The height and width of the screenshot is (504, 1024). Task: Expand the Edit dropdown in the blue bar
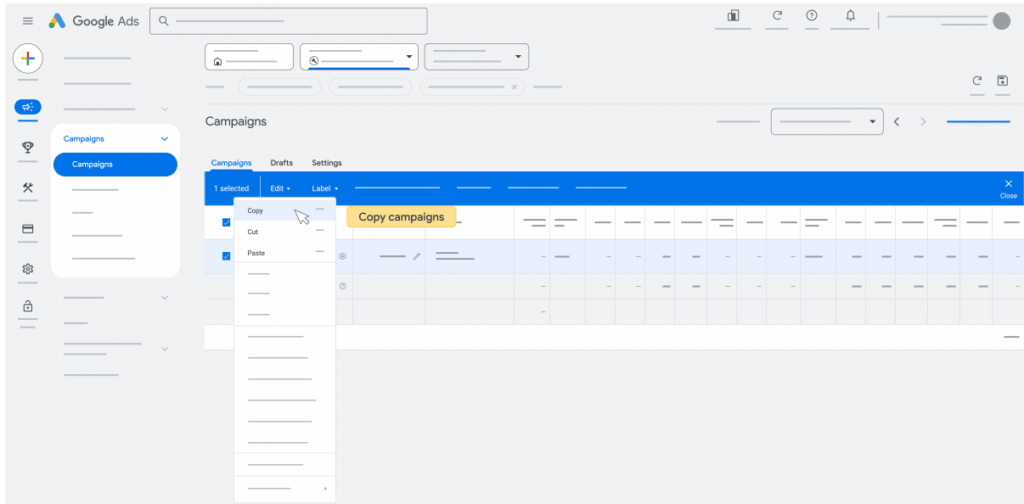click(x=280, y=188)
